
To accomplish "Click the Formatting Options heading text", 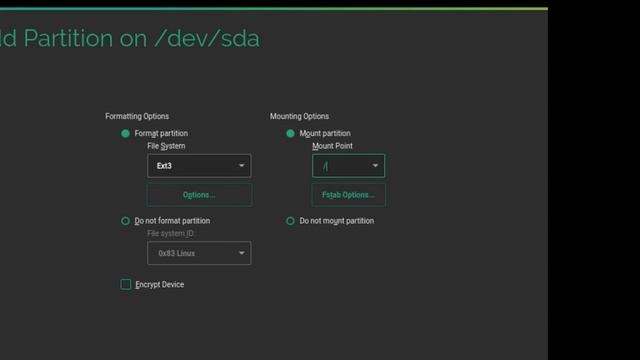I will (x=137, y=116).
